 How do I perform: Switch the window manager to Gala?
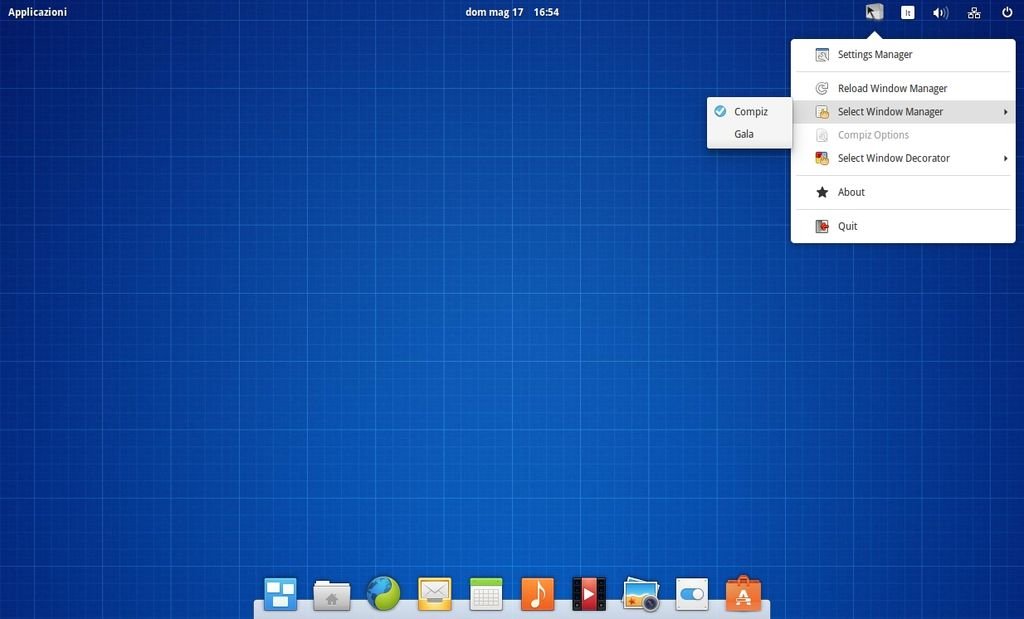744,134
